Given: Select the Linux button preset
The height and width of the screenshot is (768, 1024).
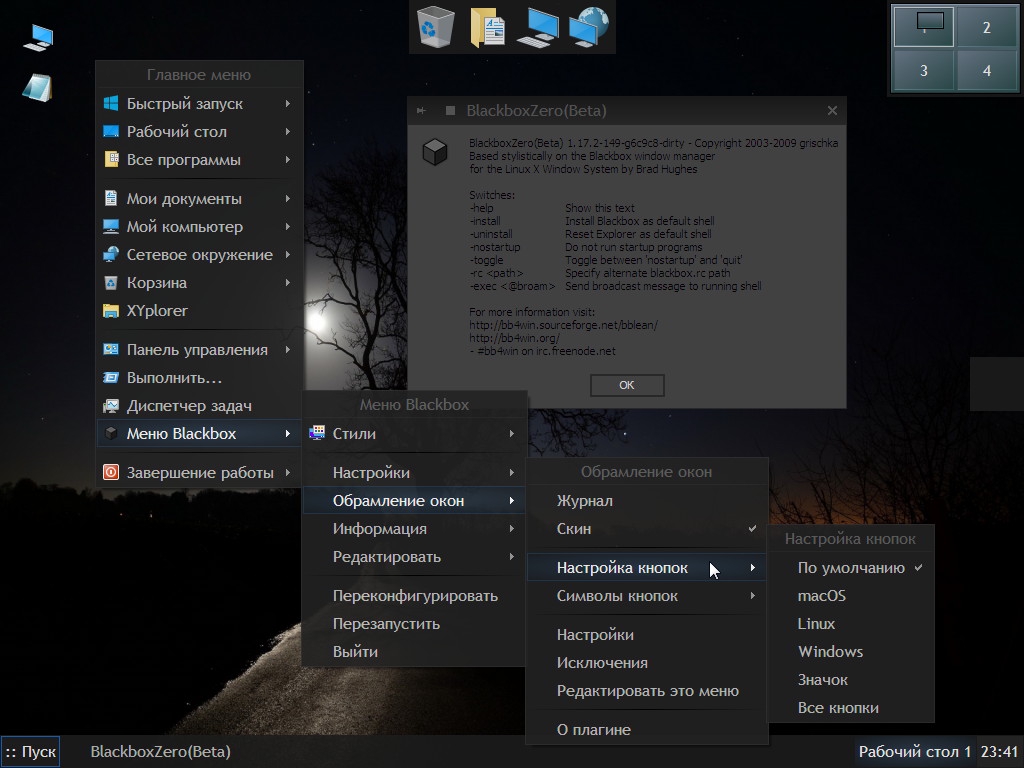Looking at the screenshot, I should point(851,624).
